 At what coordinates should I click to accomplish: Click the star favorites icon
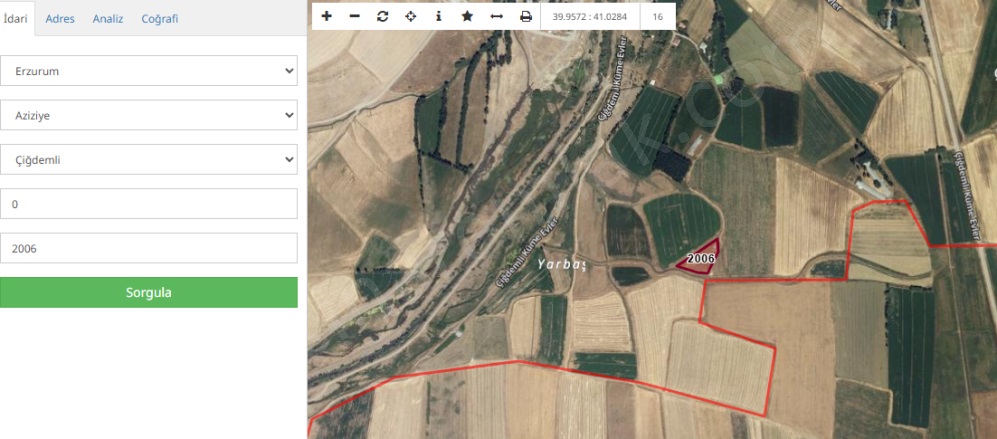click(467, 17)
